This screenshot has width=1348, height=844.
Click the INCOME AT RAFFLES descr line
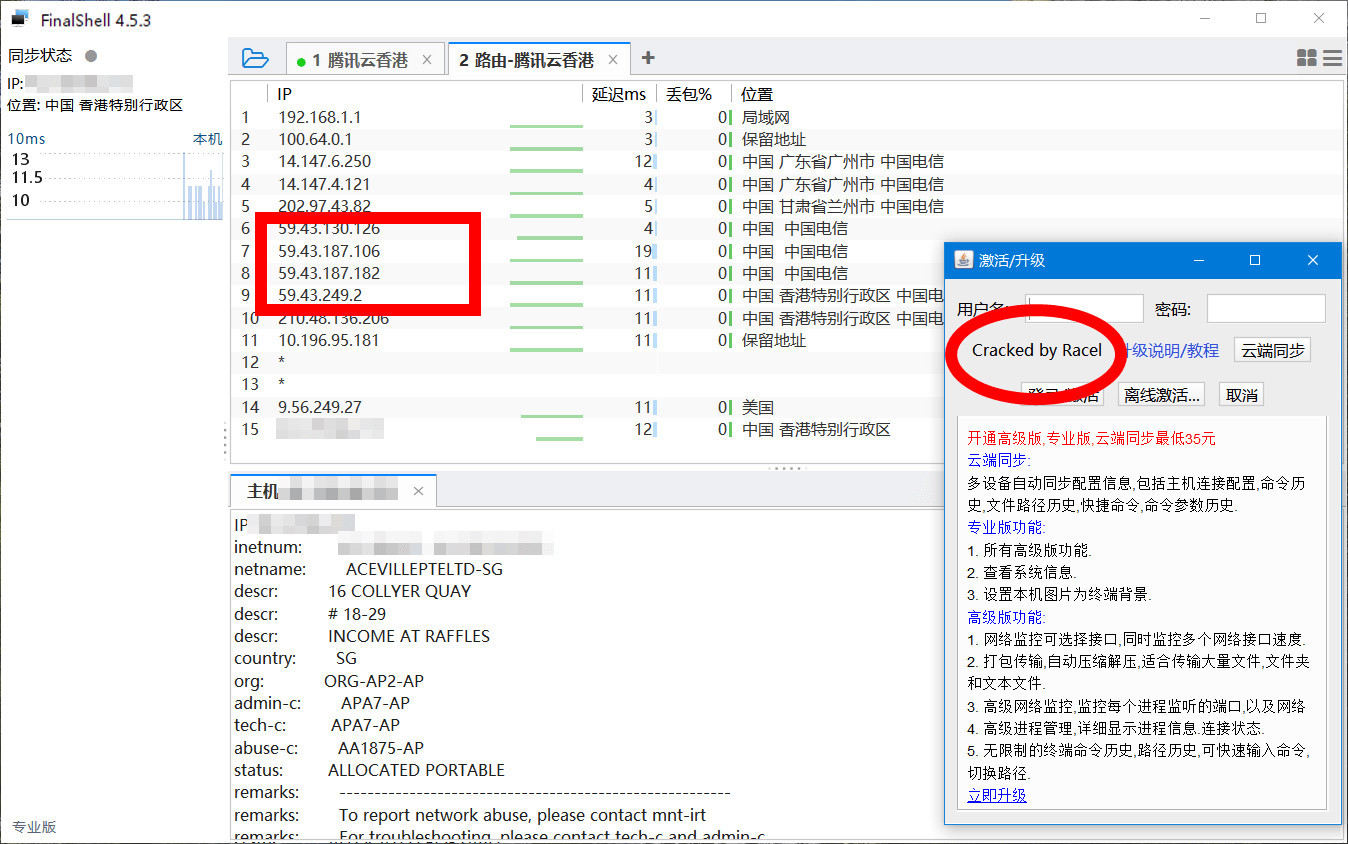[x=409, y=636]
